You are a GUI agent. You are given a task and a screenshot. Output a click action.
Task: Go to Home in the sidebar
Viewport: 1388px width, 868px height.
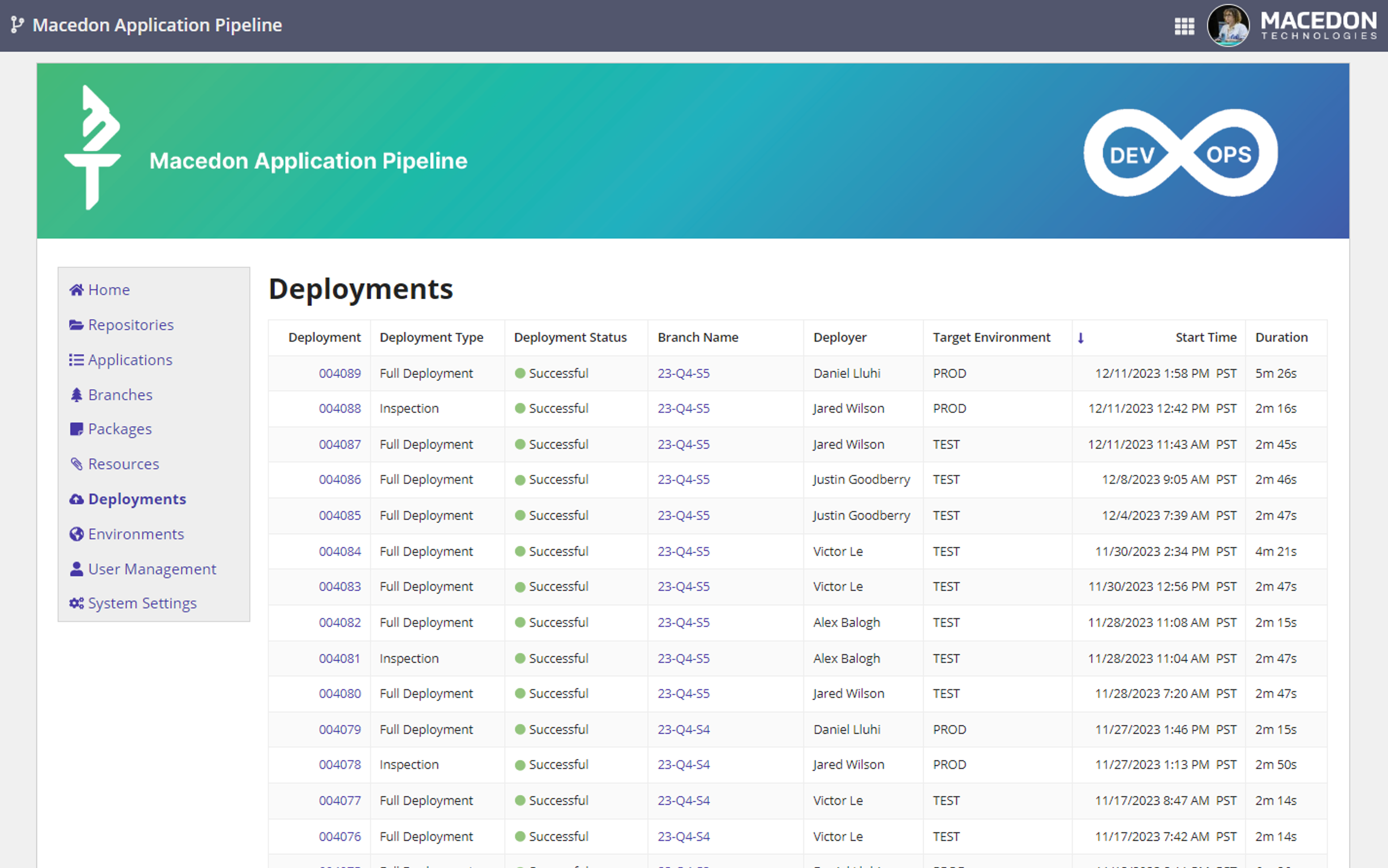pyautogui.click(x=109, y=290)
